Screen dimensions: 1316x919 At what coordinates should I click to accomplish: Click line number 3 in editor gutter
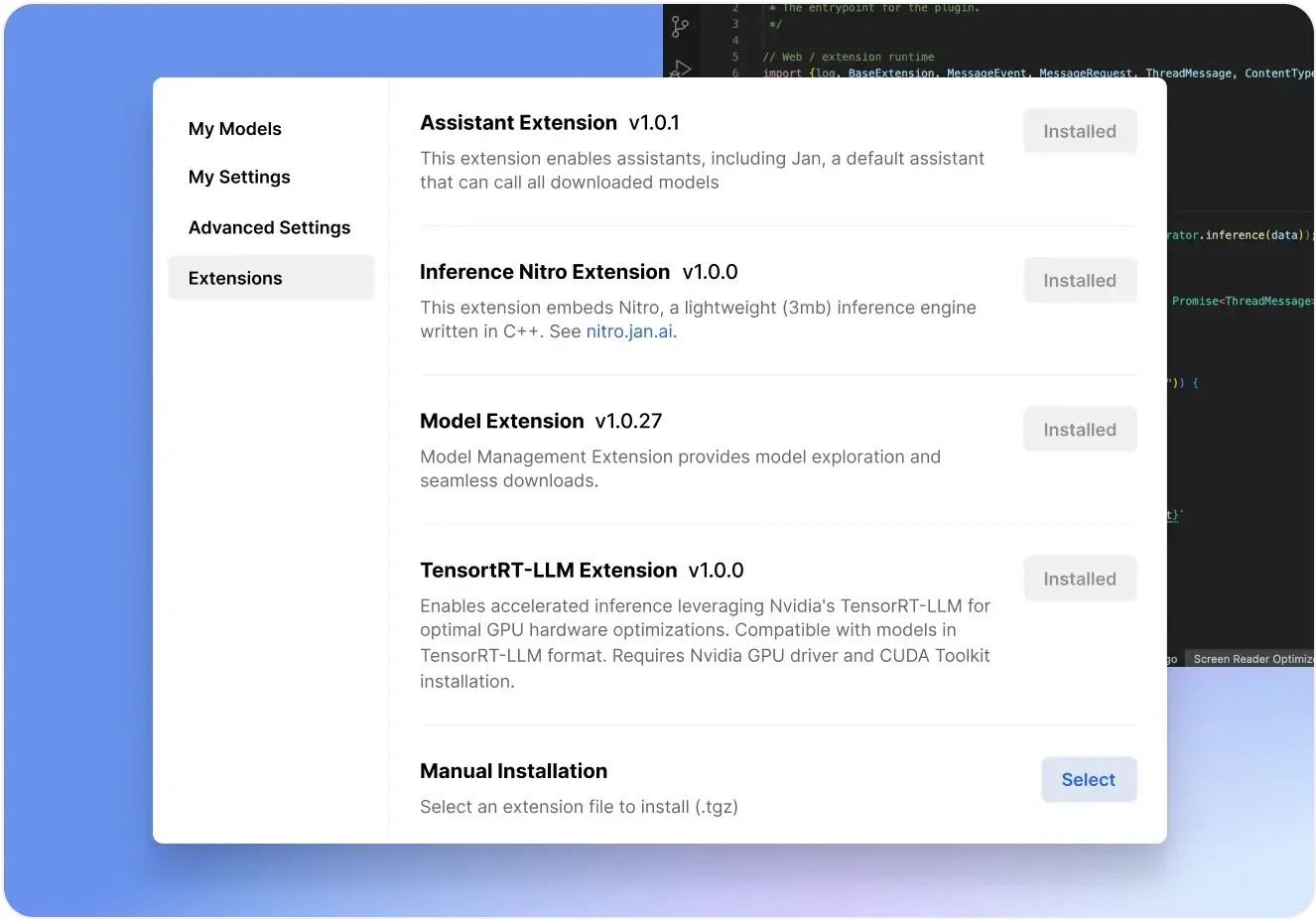[735, 24]
